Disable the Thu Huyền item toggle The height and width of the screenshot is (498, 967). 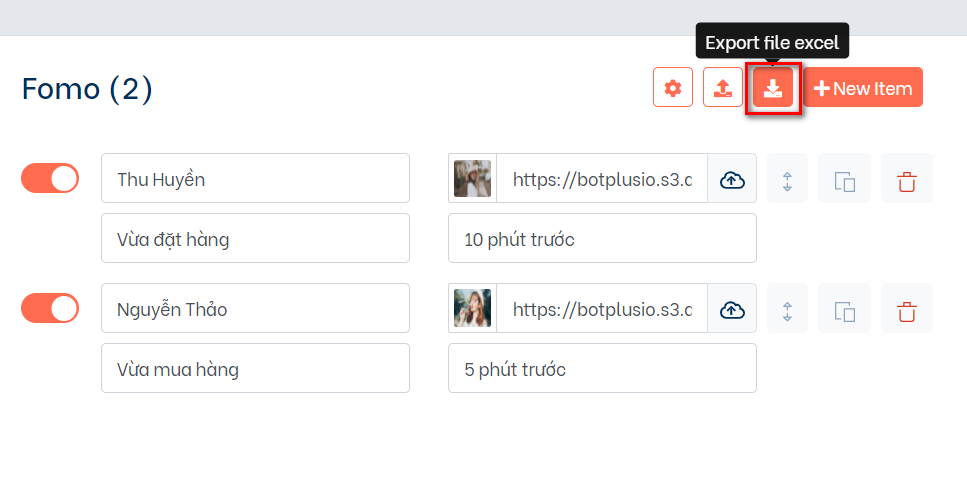tap(50, 178)
